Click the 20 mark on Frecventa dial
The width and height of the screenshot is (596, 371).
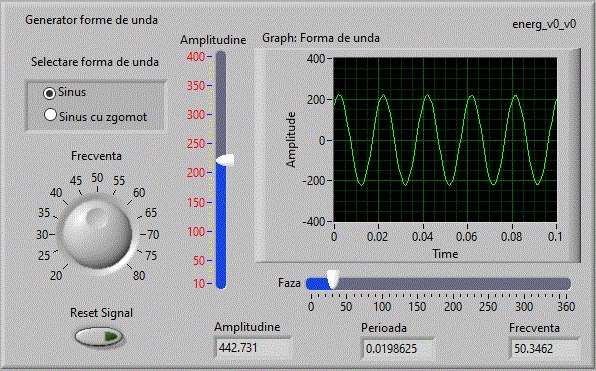click(x=56, y=275)
